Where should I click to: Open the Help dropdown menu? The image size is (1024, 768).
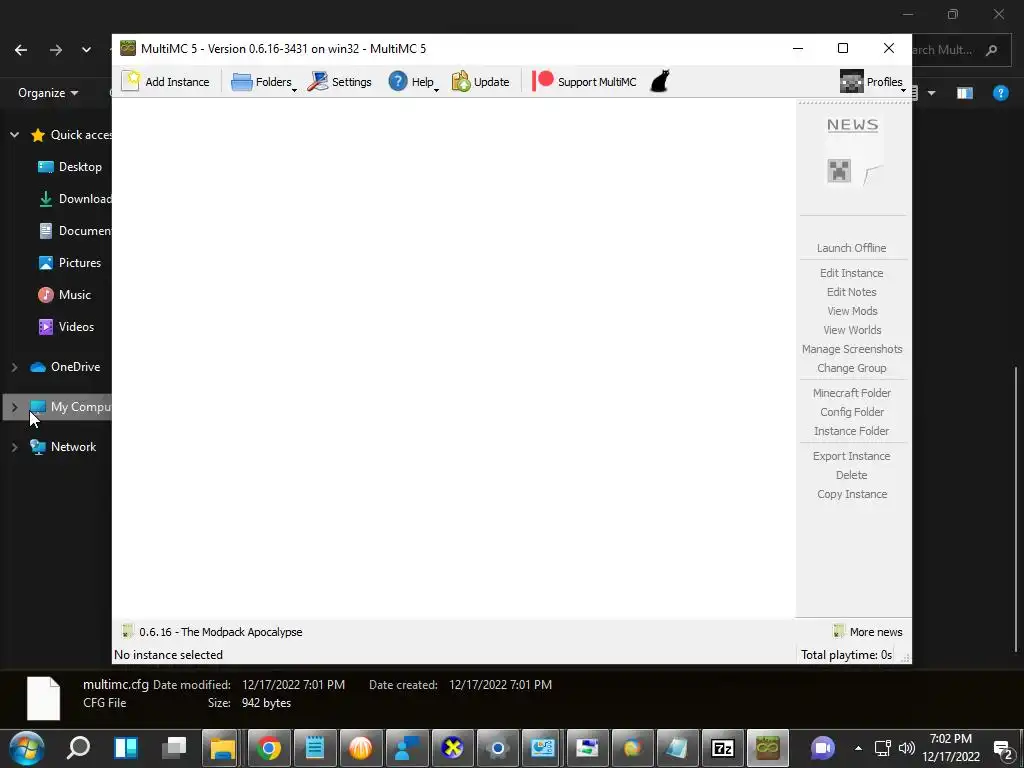[413, 82]
